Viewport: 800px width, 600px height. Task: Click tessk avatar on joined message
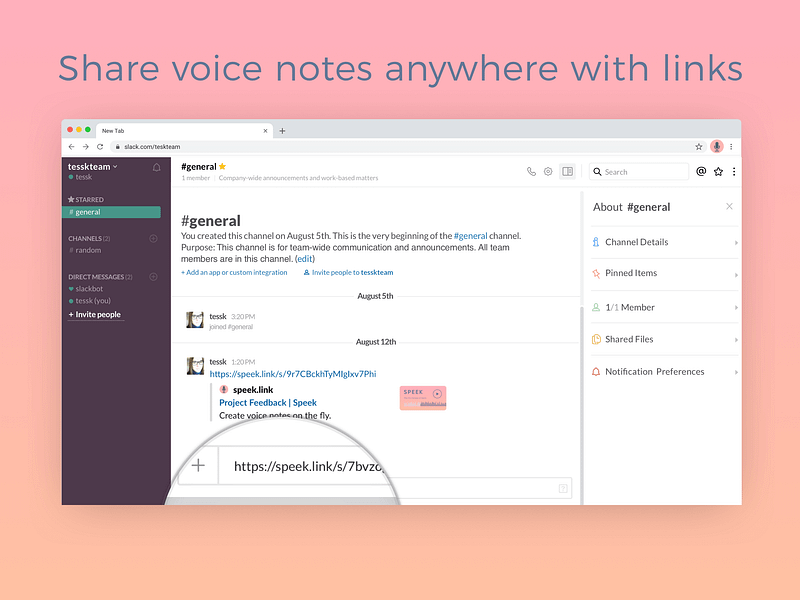click(x=195, y=320)
